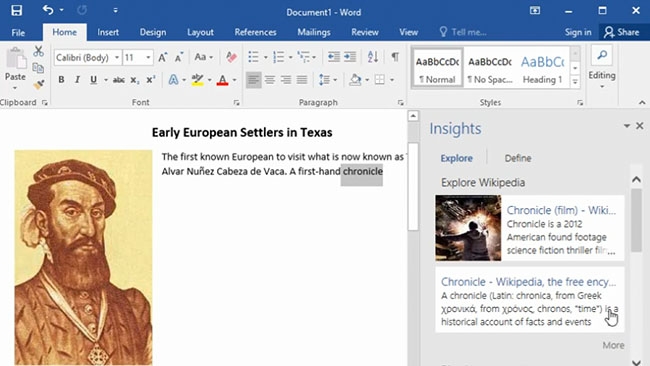Start a numbered list

279,57
